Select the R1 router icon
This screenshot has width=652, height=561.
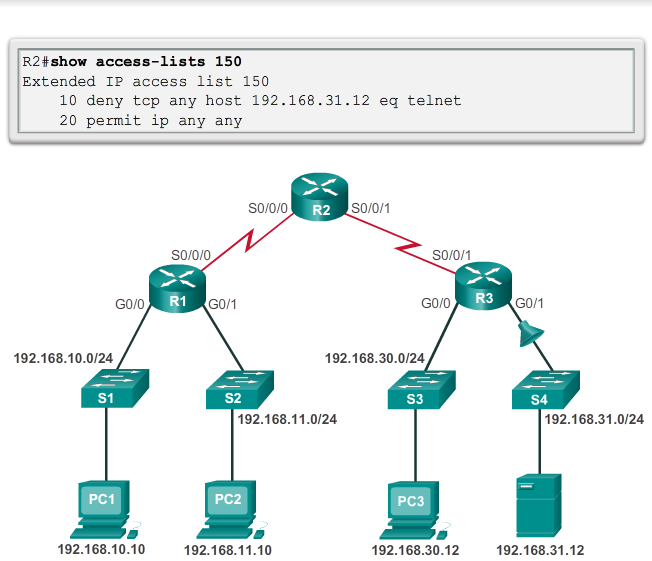179,289
